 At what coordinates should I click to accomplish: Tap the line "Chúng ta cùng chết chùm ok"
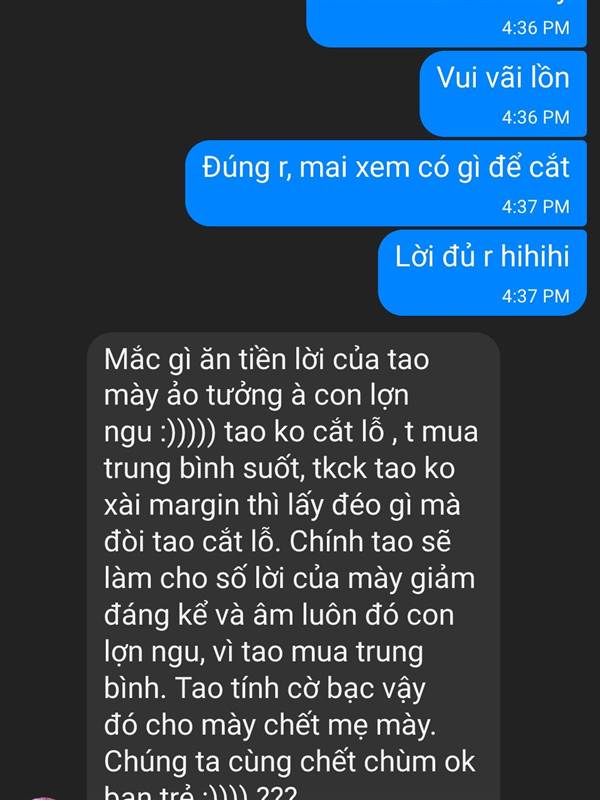(x=289, y=761)
